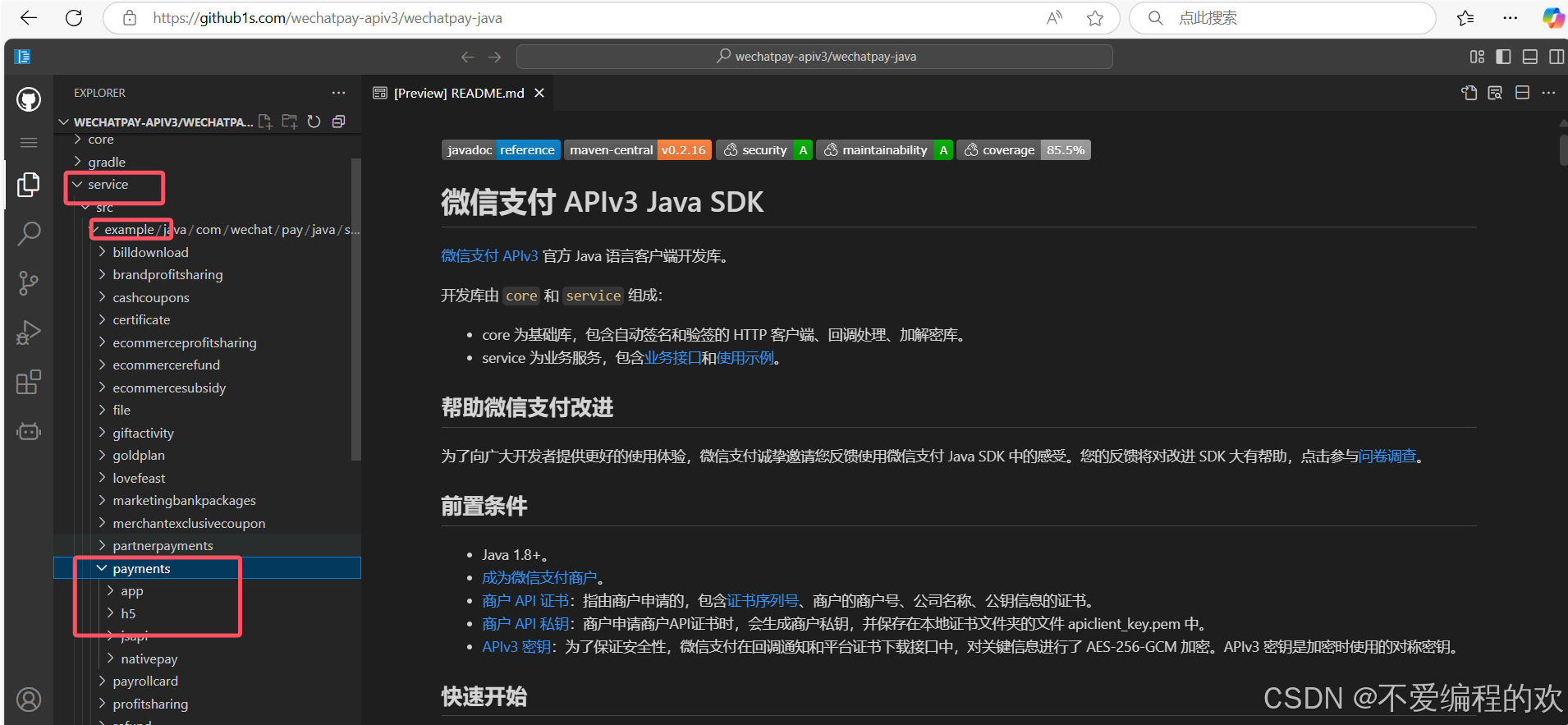The image size is (1568, 725).
Task: Go back in editor navigation history
Action: [x=468, y=57]
